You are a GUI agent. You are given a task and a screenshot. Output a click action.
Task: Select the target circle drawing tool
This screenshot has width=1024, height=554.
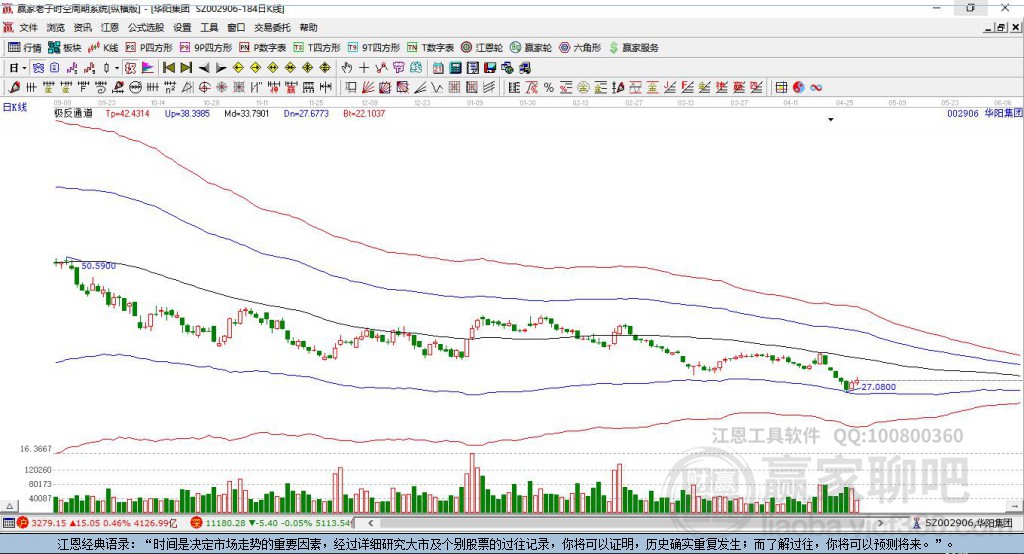pos(204,88)
